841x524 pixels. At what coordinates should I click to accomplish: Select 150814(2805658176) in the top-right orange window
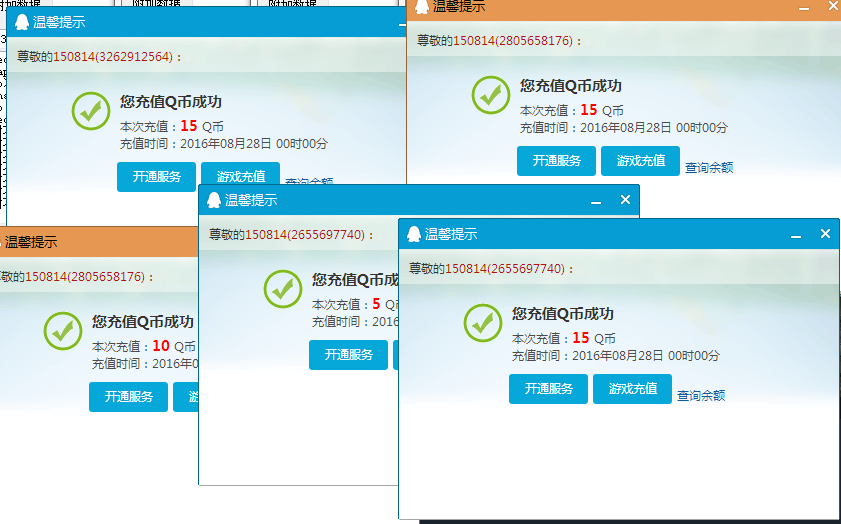coord(513,41)
